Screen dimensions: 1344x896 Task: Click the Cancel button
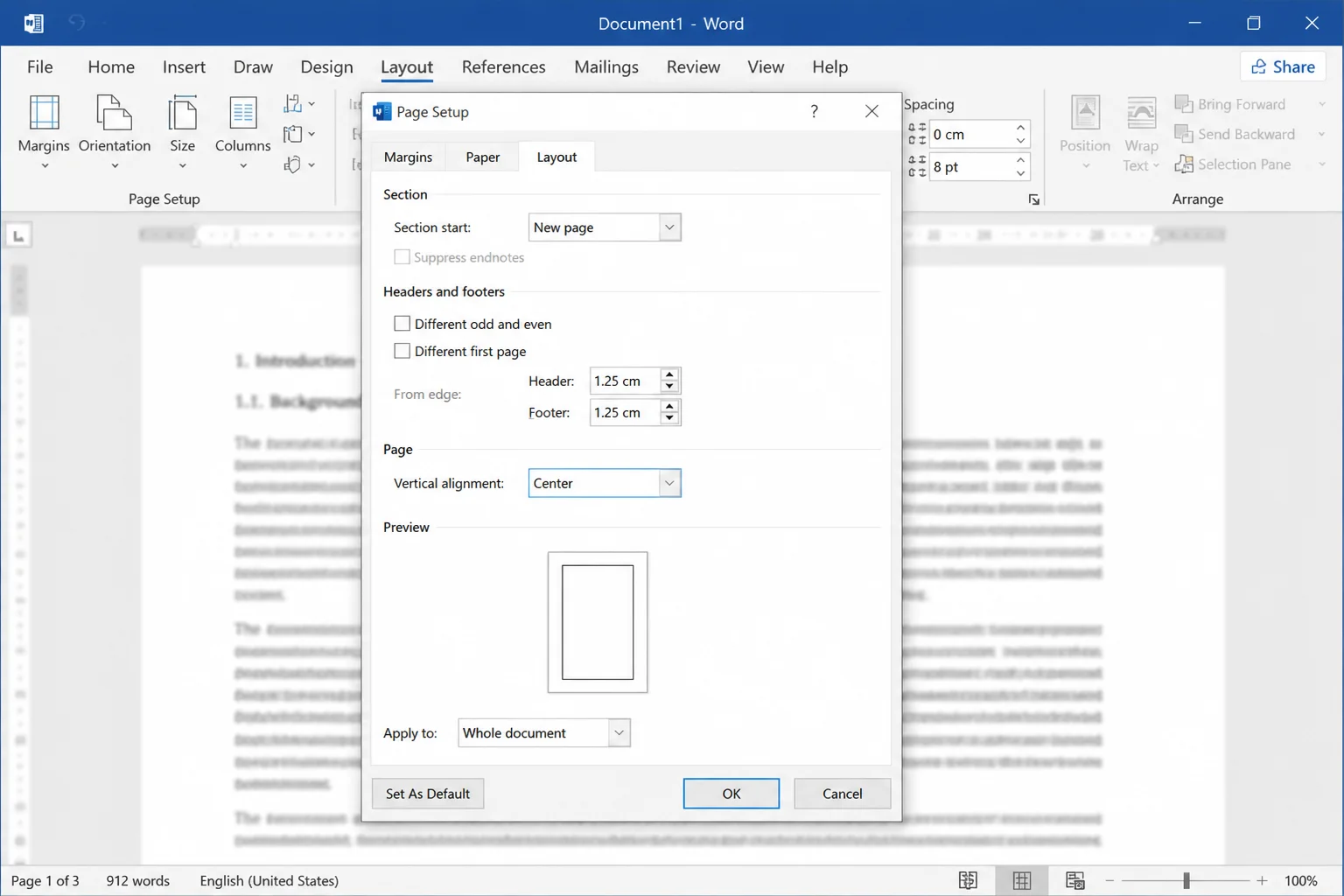tap(842, 794)
